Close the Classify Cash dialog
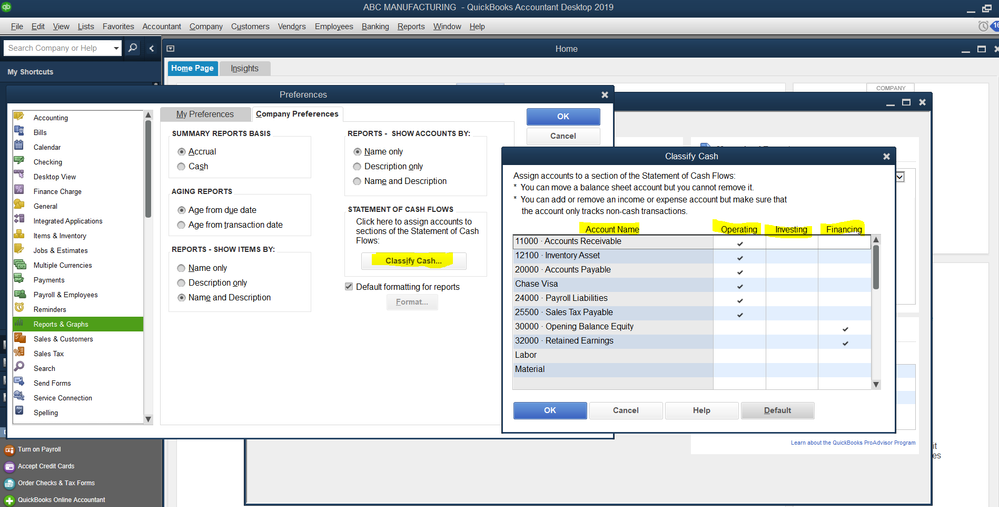Screen dimensions: 999x507 click(x=886, y=156)
